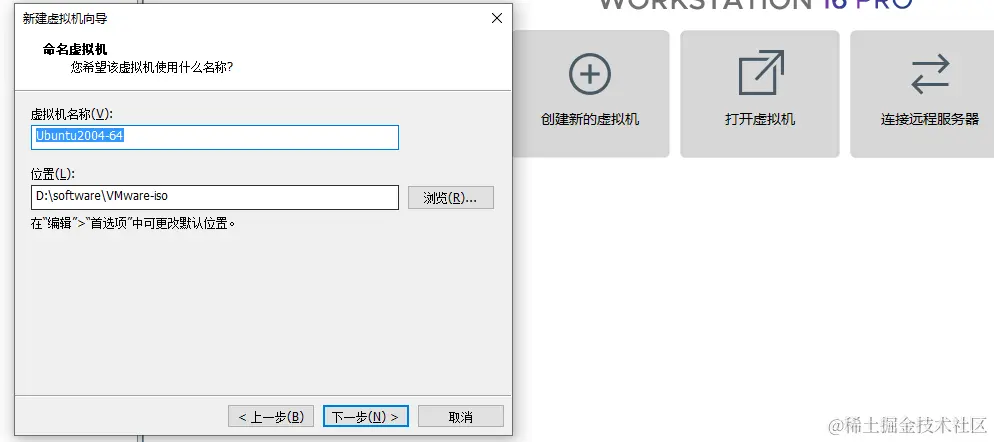
Task: Go back with the 上一步(B) button
Action: point(271,417)
